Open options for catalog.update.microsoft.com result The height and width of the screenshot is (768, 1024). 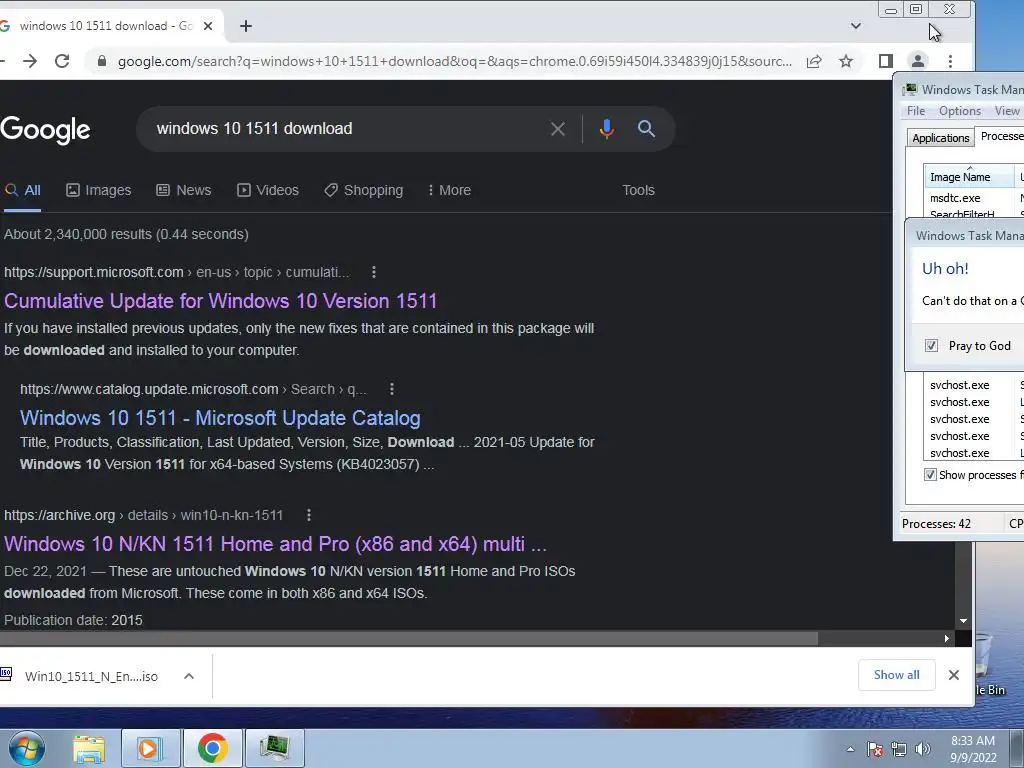click(x=392, y=389)
